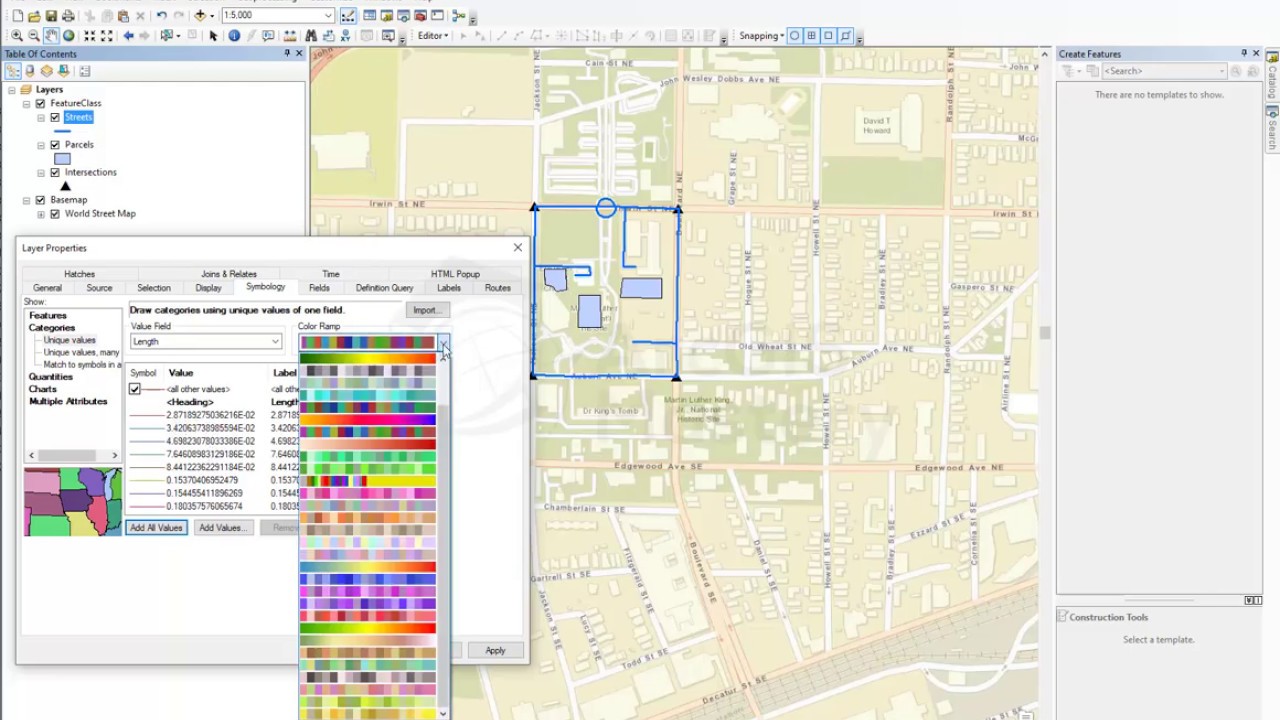Switch to the Definition Query tab
This screenshot has width=1280, height=720.
coord(384,288)
